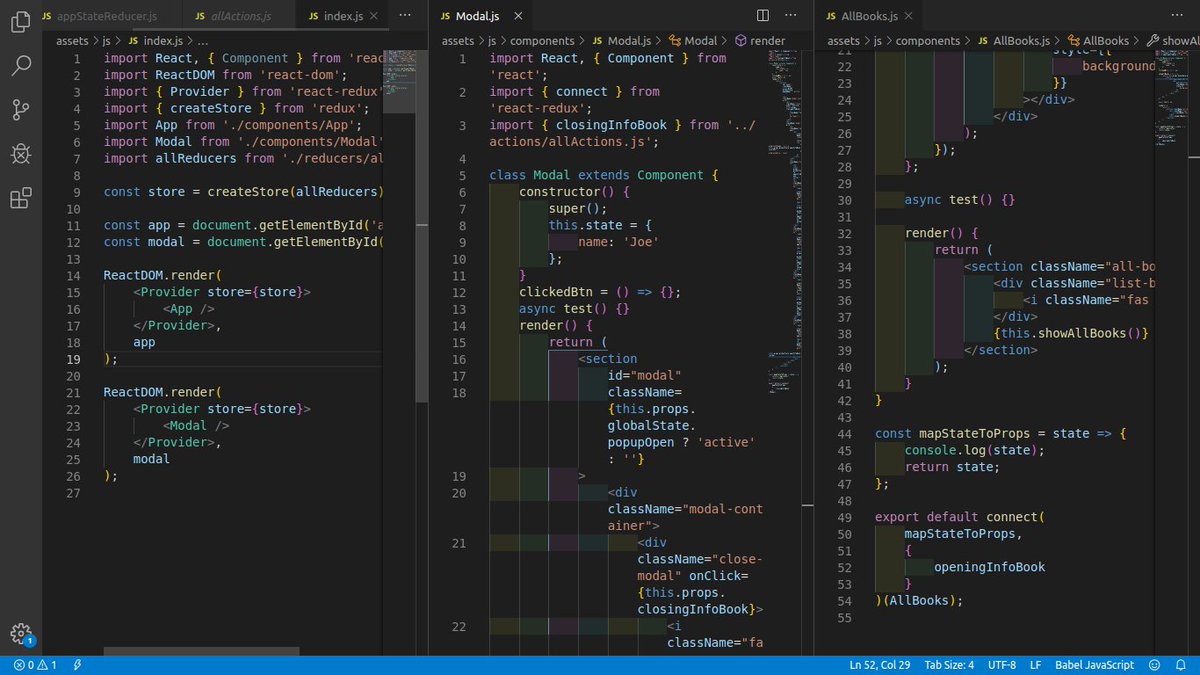Click line number 30 in AllBooks.js
Image resolution: width=1200 pixels, height=675 pixels.
844,200
